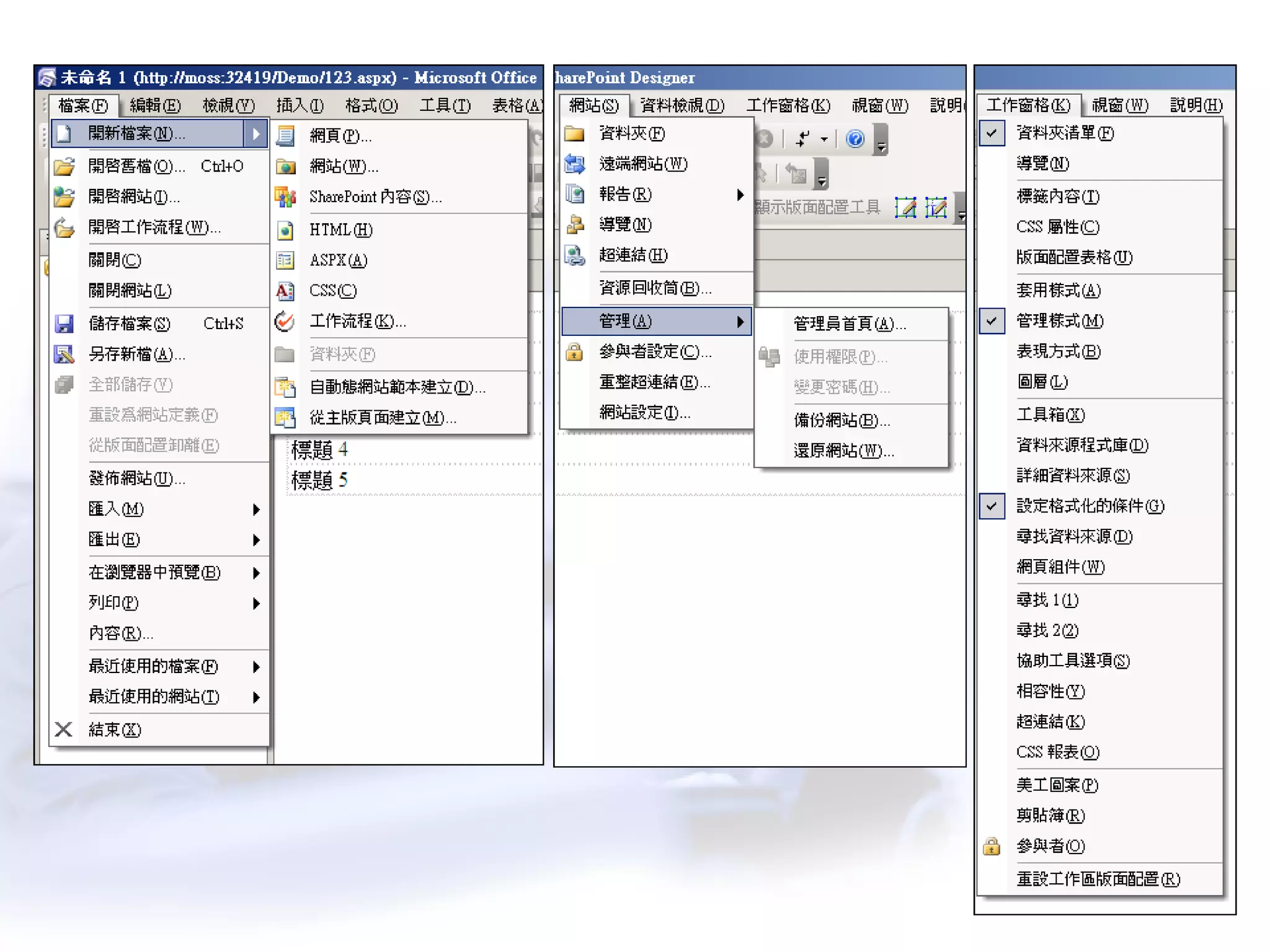Click the blue help question mark icon
Screen dimensions: 1270x952
coord(855,139)
